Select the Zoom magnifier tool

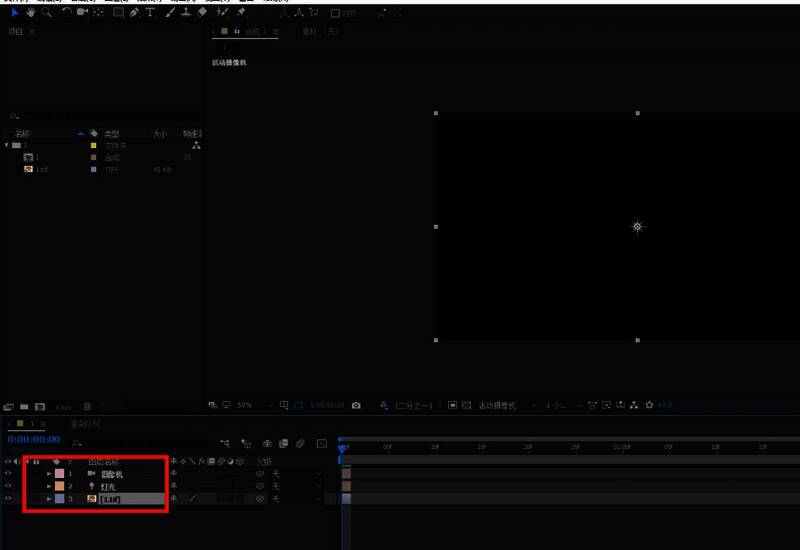coord(46,12)
